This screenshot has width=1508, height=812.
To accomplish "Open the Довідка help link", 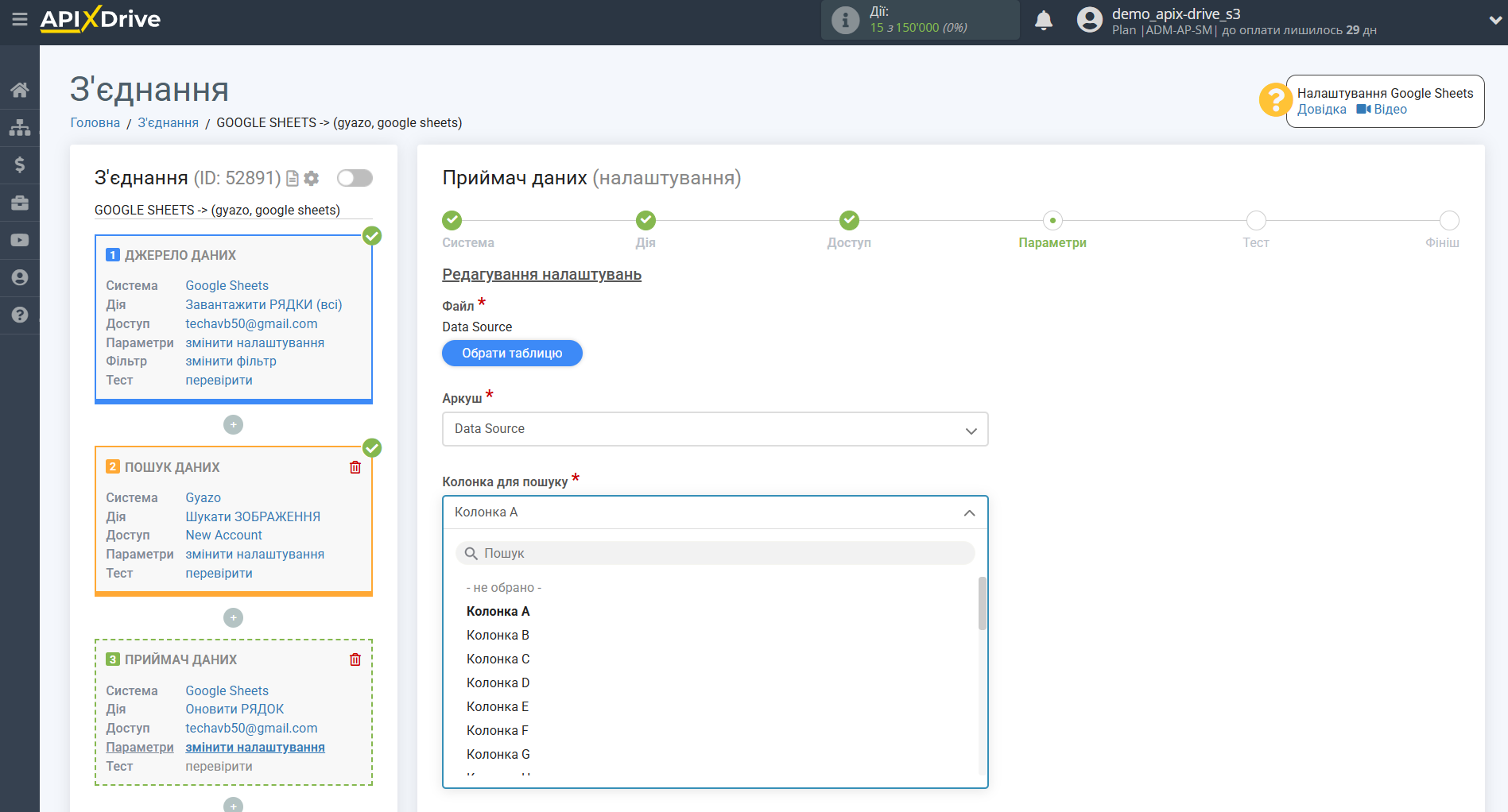I will click(x=1321, y=110).
